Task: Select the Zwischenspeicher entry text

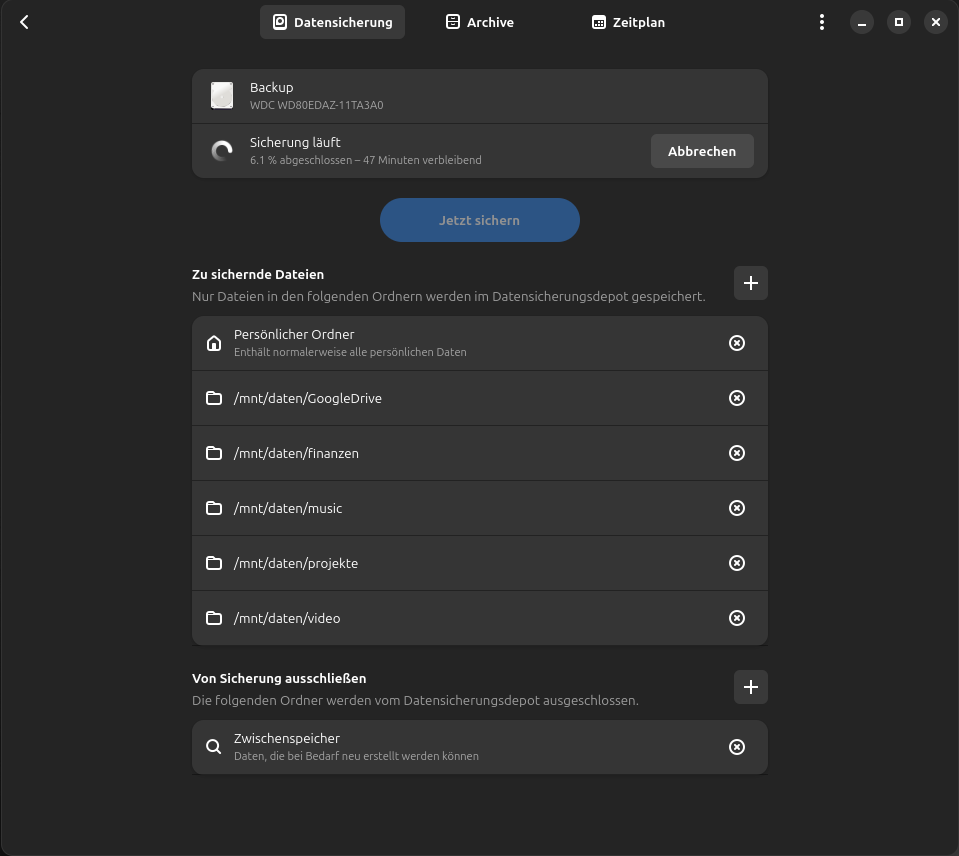Action: tap(286, 739)
